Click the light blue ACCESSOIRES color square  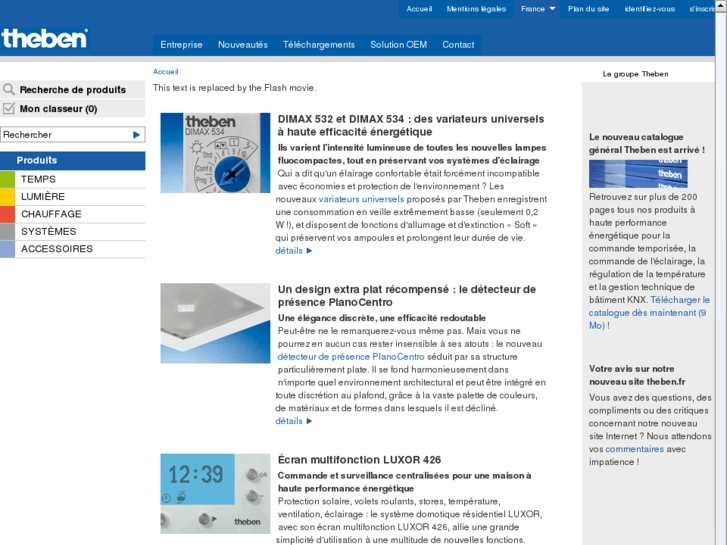point(7,249)
